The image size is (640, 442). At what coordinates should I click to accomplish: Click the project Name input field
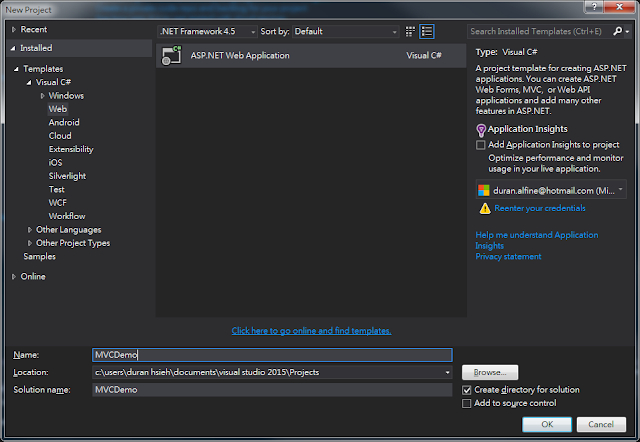(x=272, y=355)
